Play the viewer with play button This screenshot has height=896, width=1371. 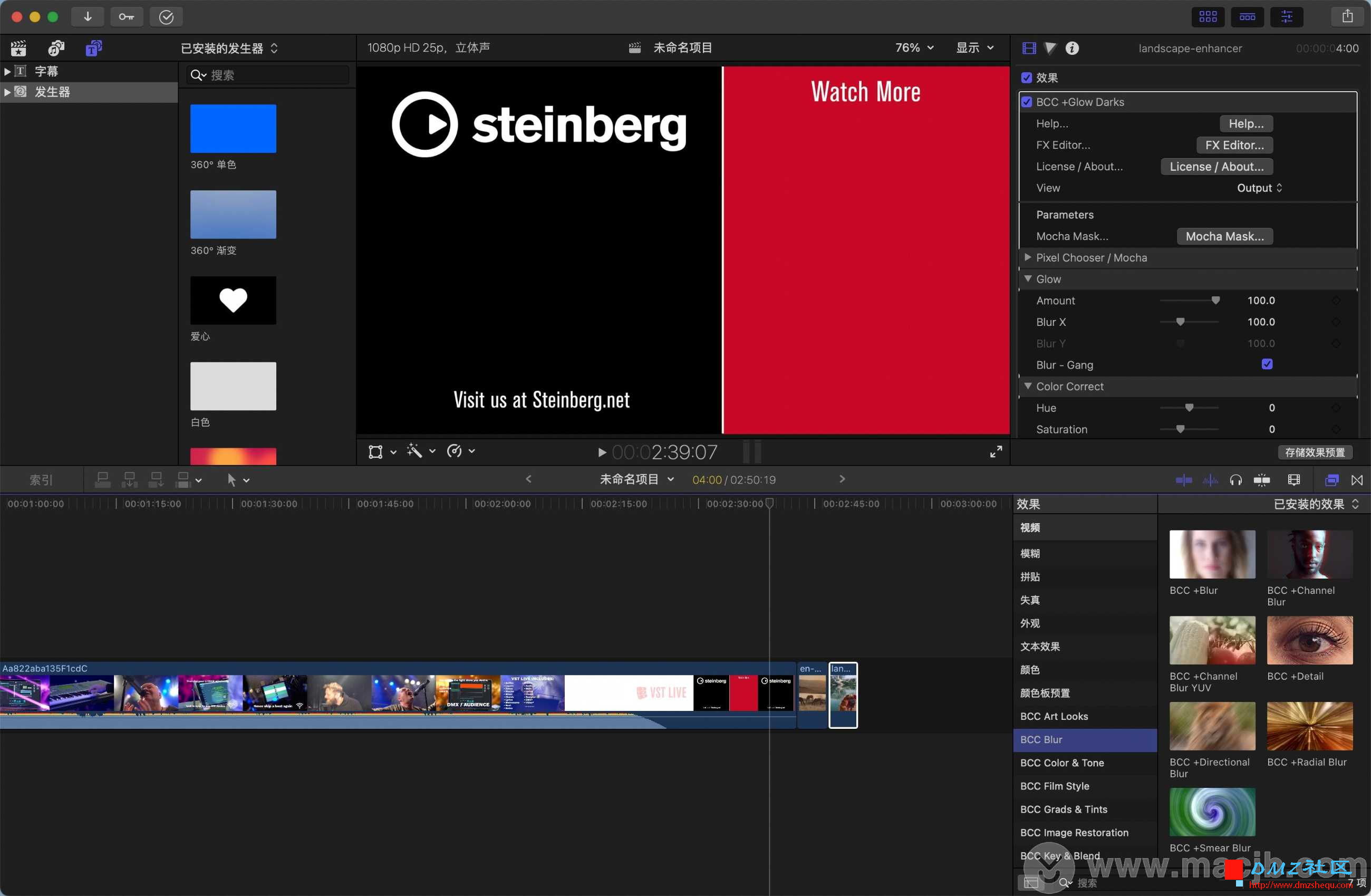coord(602,452)
